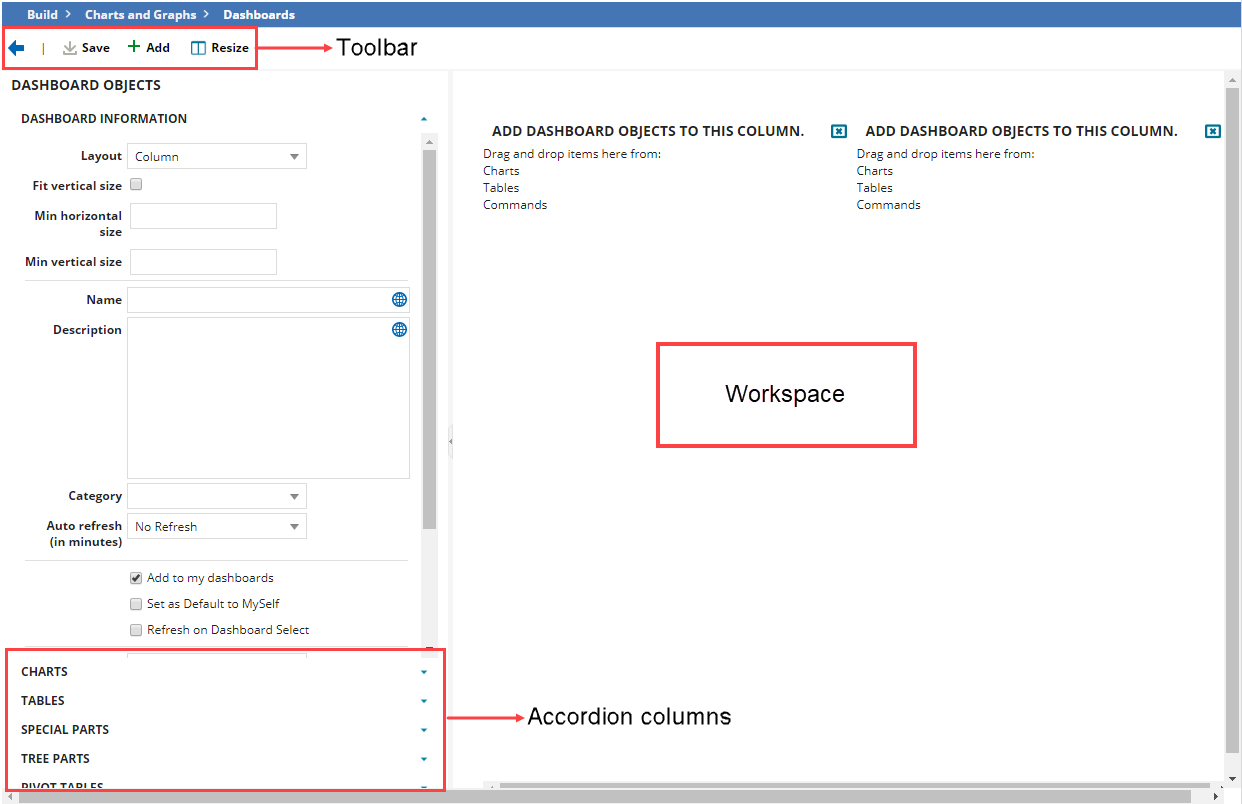Collapse the DASHBOARD INFORMATION section
Screen dimensions: 1242x804
423,118
